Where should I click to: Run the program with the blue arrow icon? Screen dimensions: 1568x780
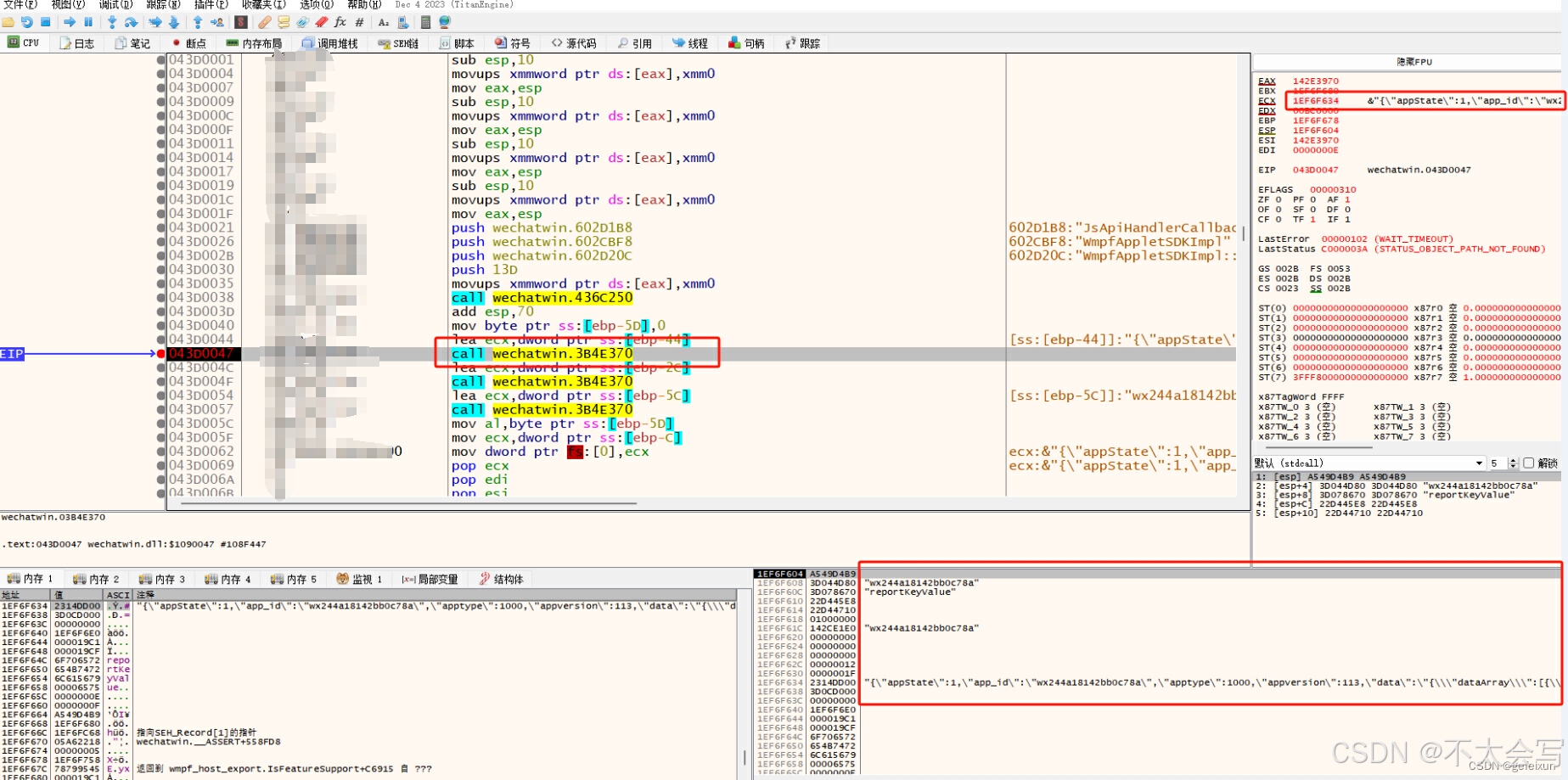tap(70, 22)
